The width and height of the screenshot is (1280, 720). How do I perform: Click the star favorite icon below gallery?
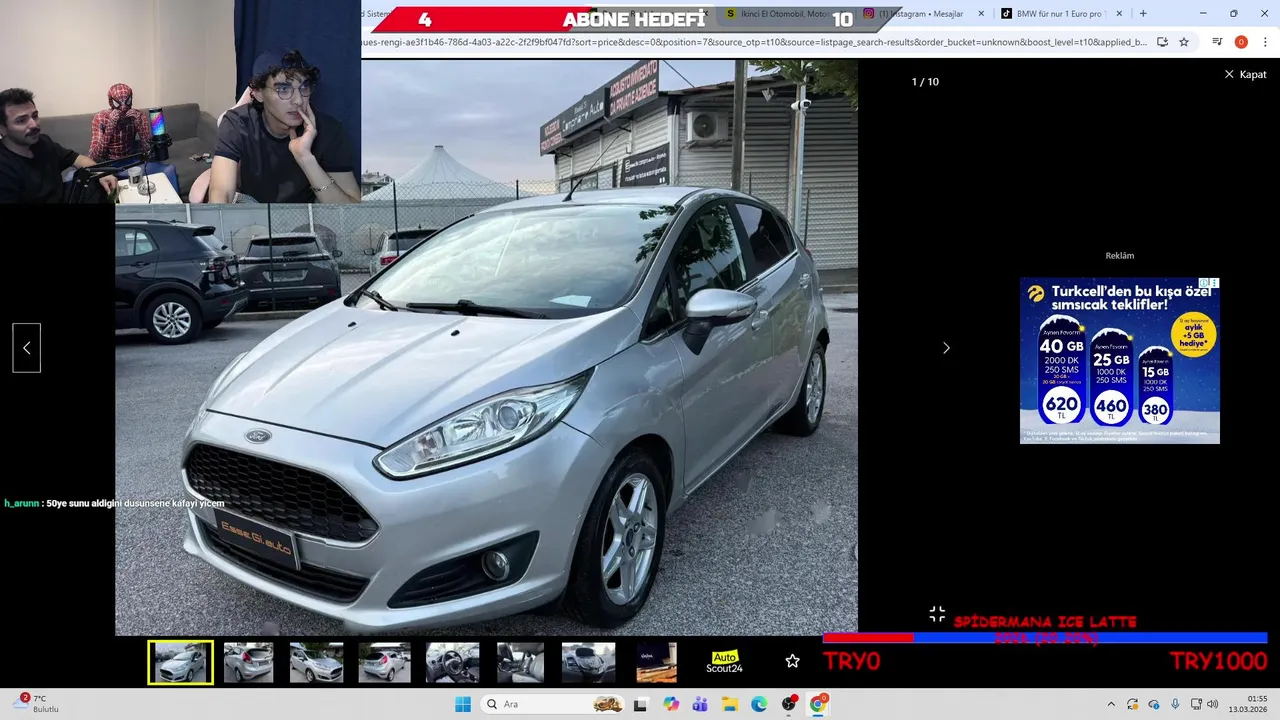point(792,661)
